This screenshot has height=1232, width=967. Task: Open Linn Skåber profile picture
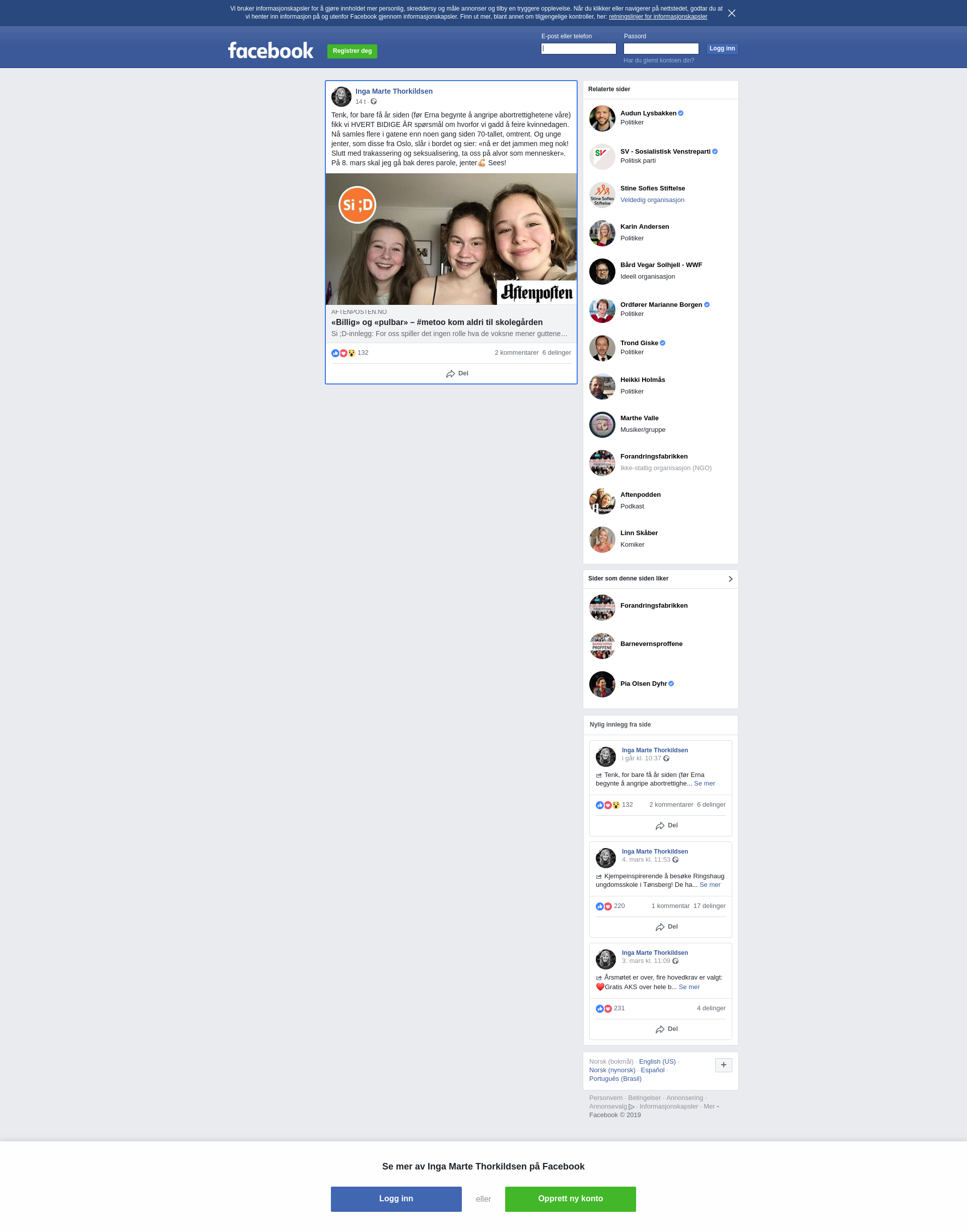[x=602, y=540]
